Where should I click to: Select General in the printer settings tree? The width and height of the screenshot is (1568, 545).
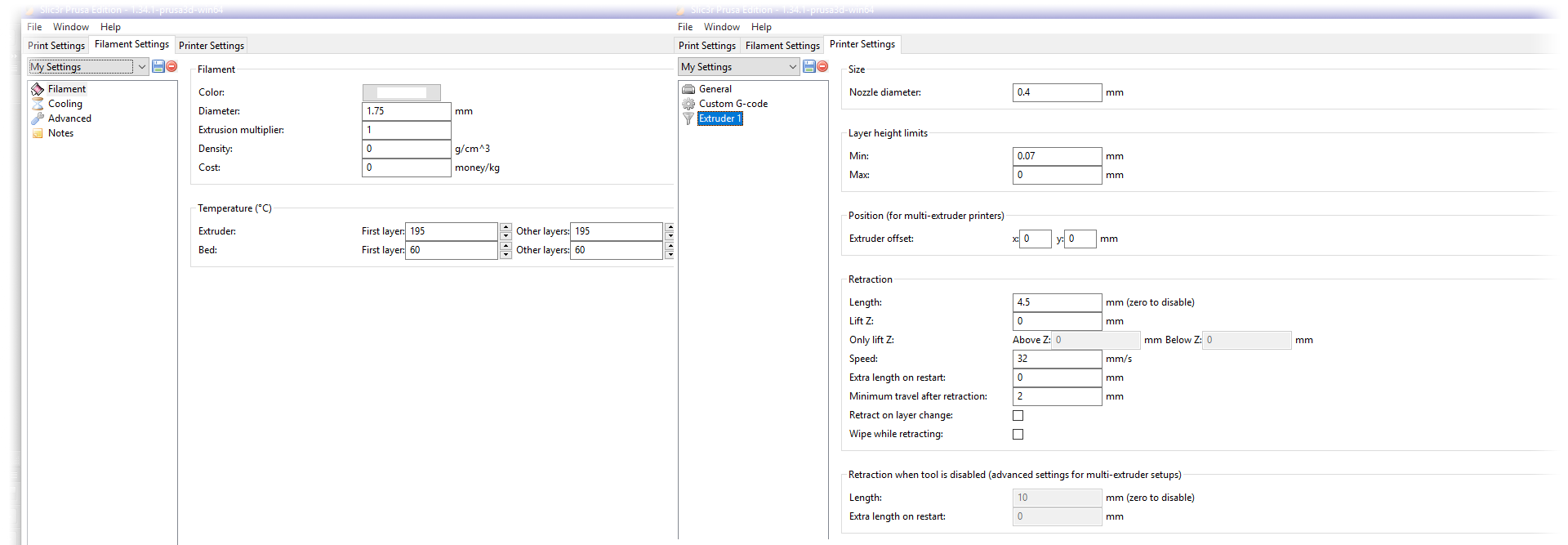click(715, 89)
